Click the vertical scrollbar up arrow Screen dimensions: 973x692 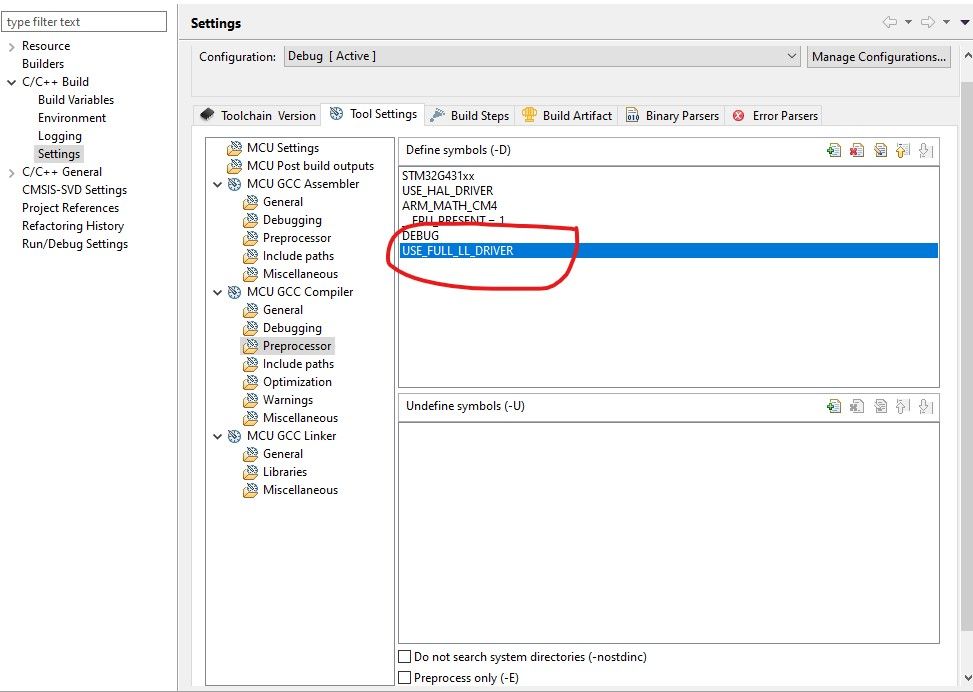[x=967, y=55]
